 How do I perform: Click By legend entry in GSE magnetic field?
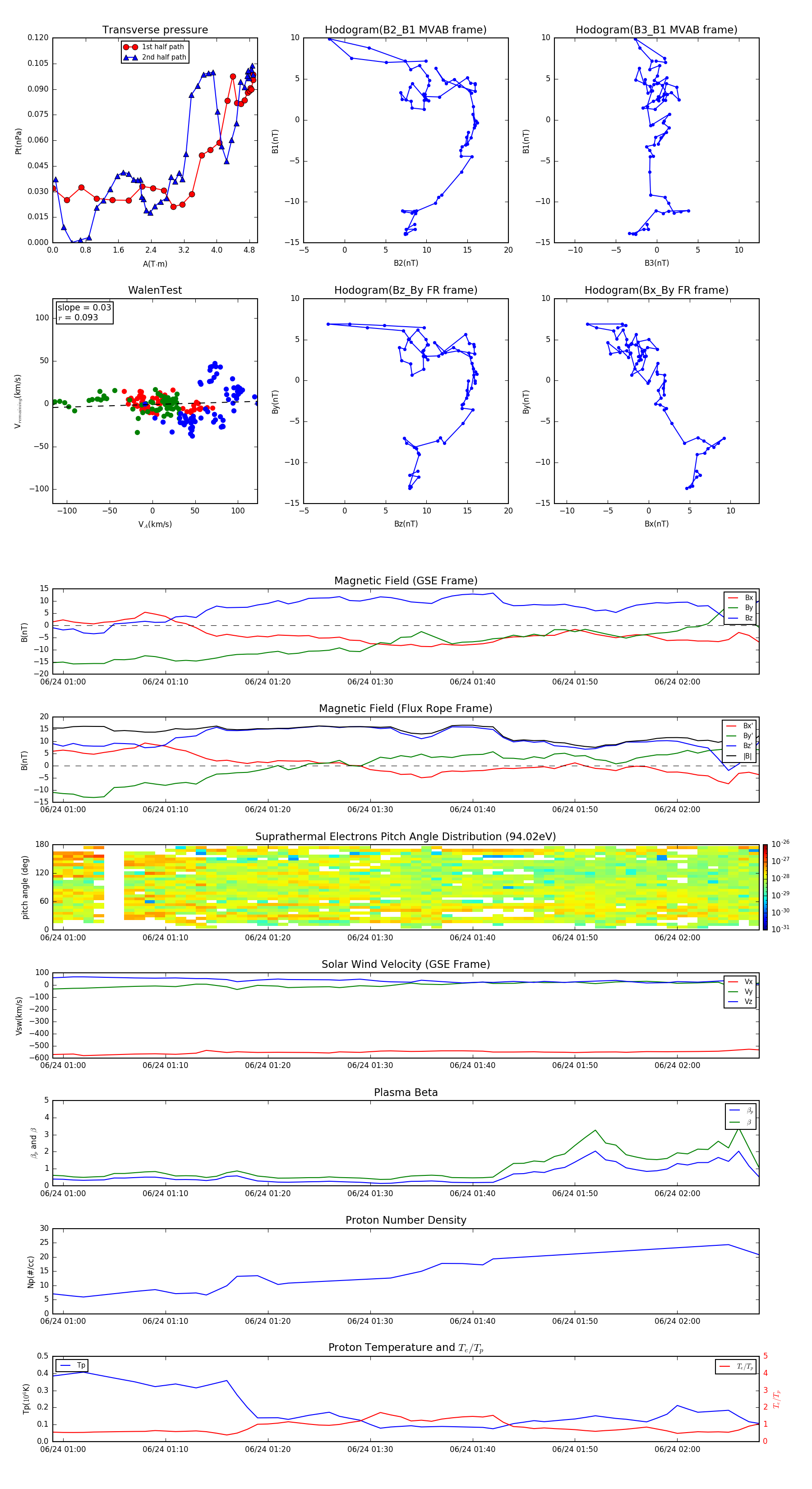(x=740, y=608)
